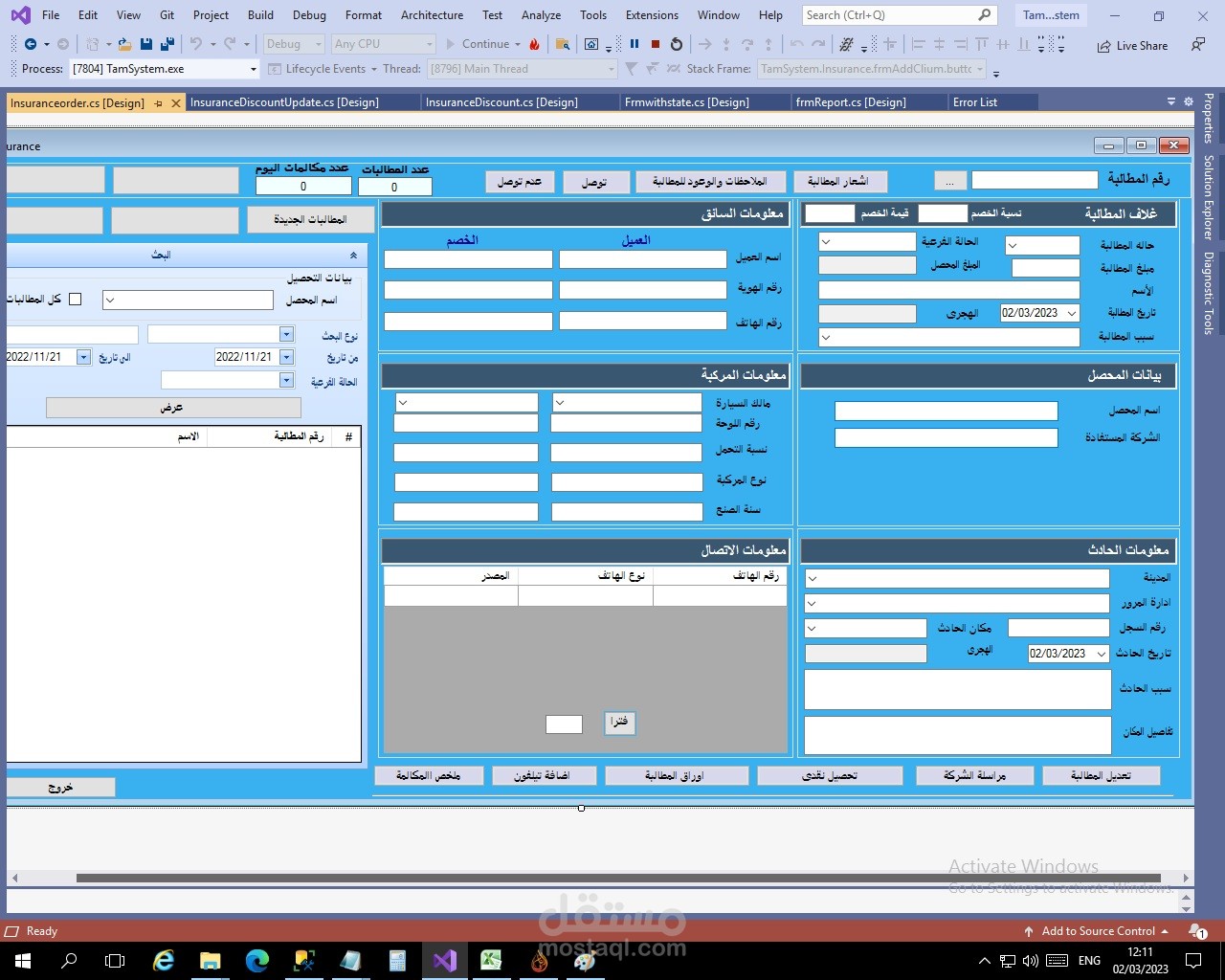
Task: Open Find in Files from toolbar
Action: click(563, 44)
